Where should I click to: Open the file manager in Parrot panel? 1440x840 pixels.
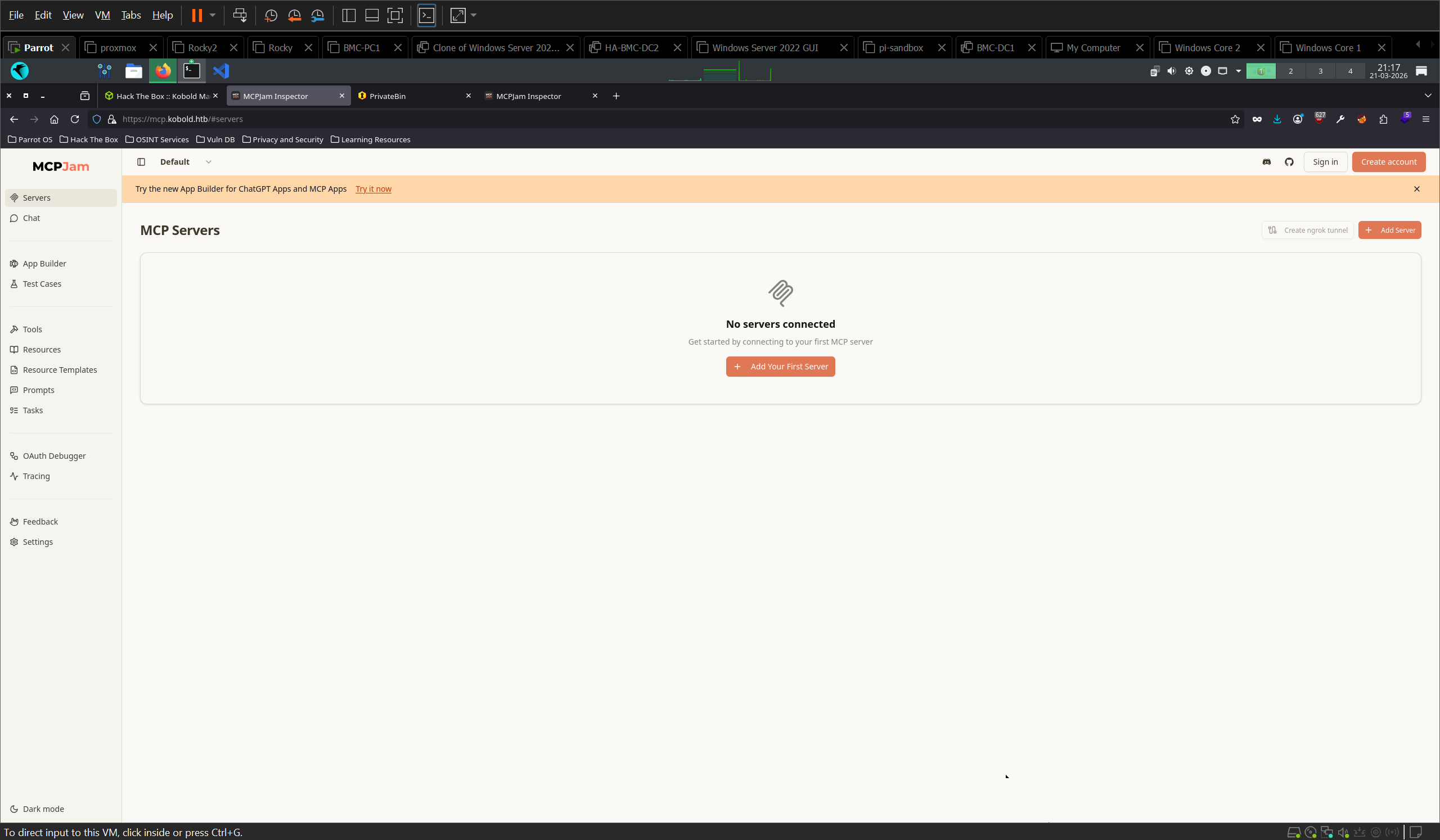point(134,71)
